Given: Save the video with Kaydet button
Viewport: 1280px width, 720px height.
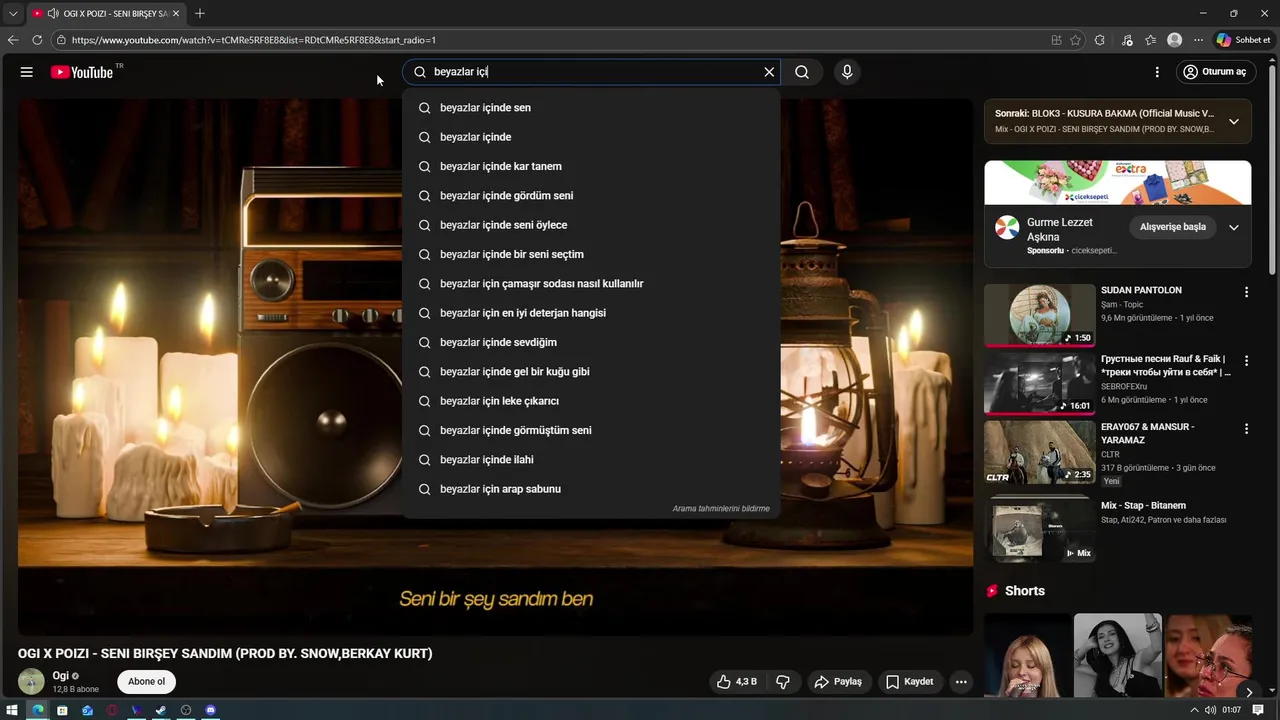Looking at the screenshot, I should [x=910, y=682].
